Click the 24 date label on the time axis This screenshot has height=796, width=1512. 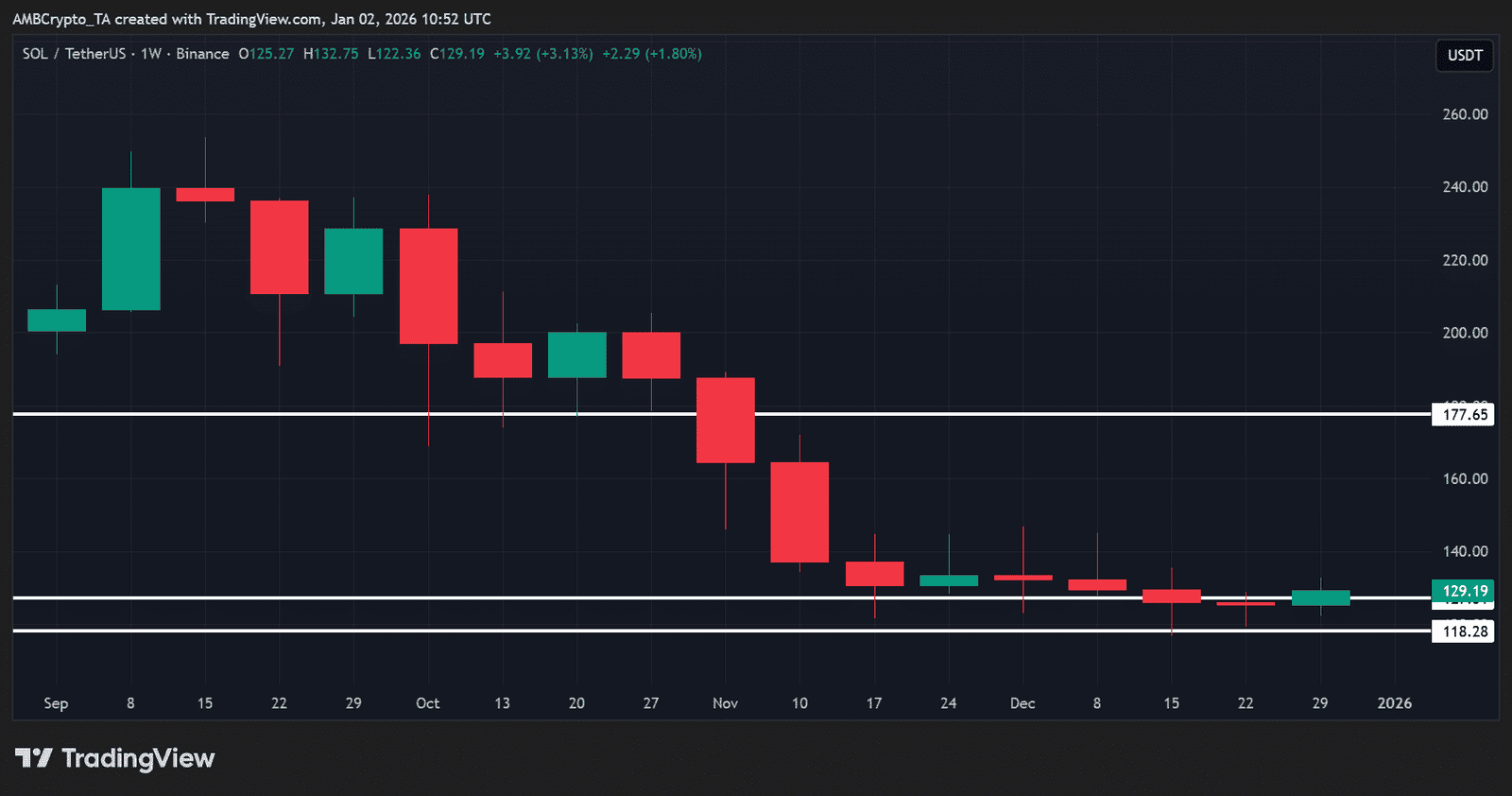click(x=949, y=703)
